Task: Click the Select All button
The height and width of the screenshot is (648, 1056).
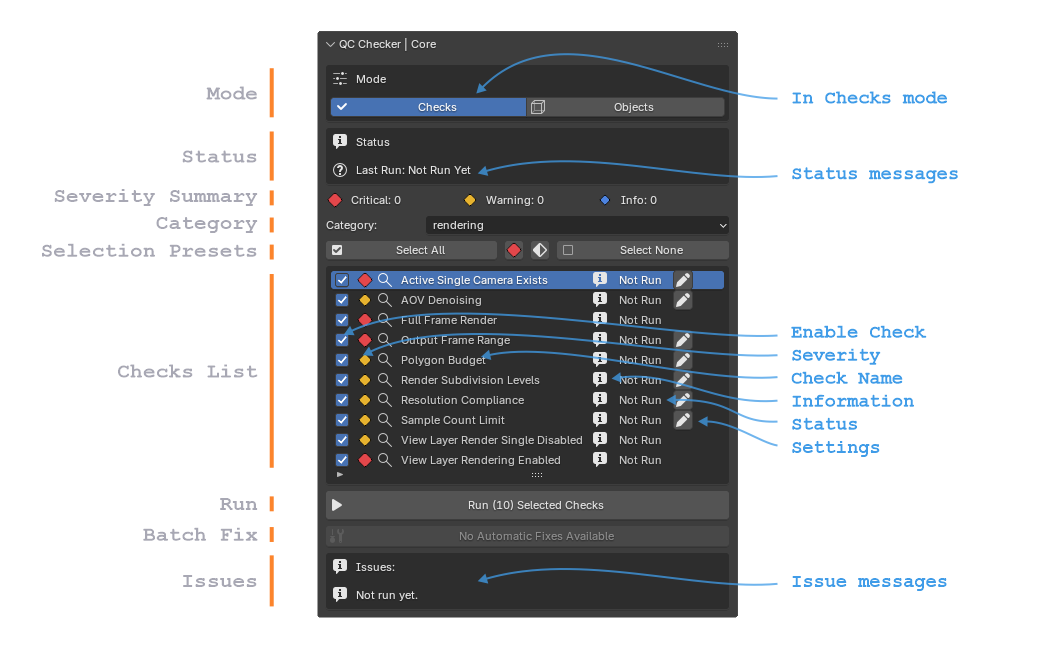Action: coord(411,251)
